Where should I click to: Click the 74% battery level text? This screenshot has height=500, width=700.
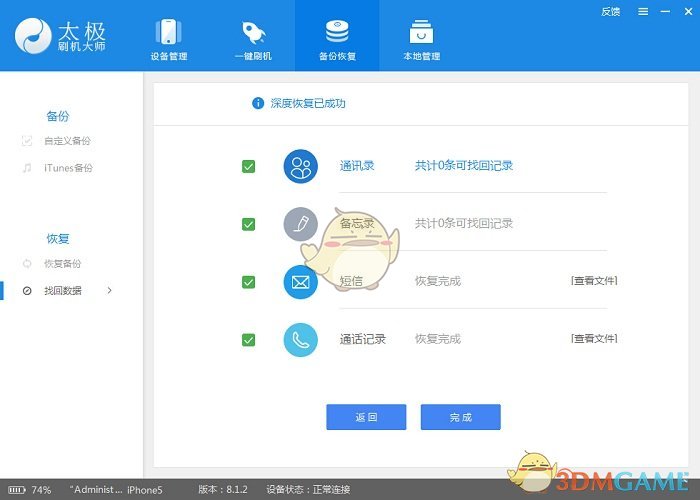[x=41, y=490]
